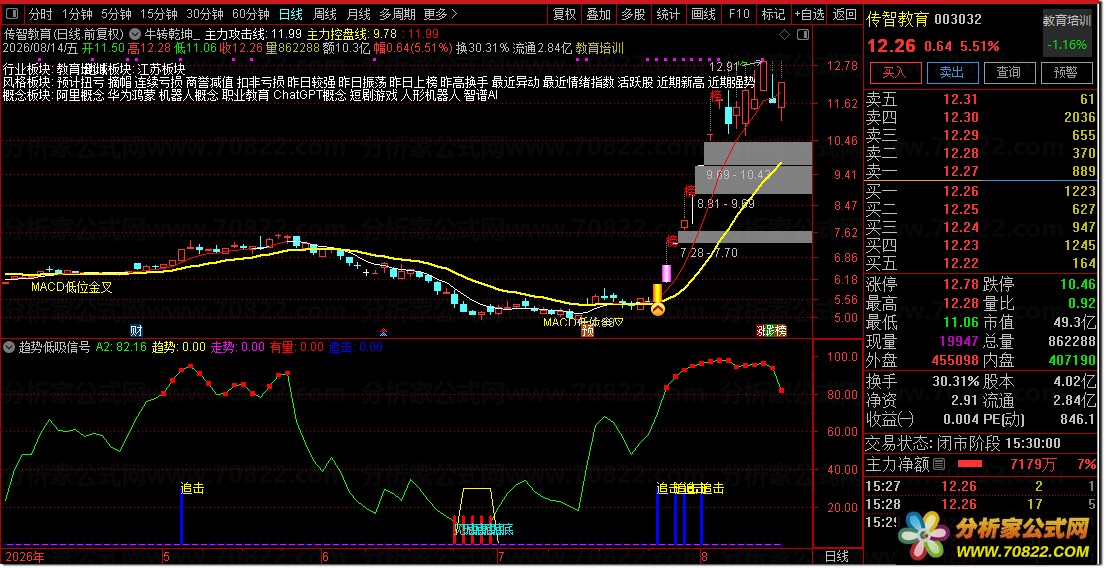The width and height of the screenshot is (1106, 568).
Task: Click the 预警 button
Action: 1066,72
